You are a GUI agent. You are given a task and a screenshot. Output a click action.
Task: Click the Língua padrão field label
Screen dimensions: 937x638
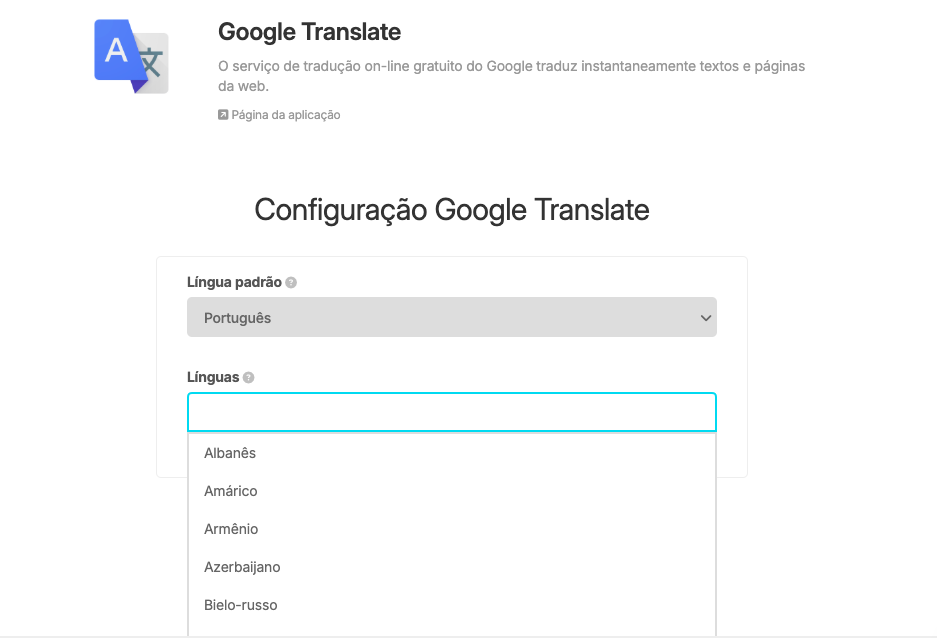pos(234,283)
